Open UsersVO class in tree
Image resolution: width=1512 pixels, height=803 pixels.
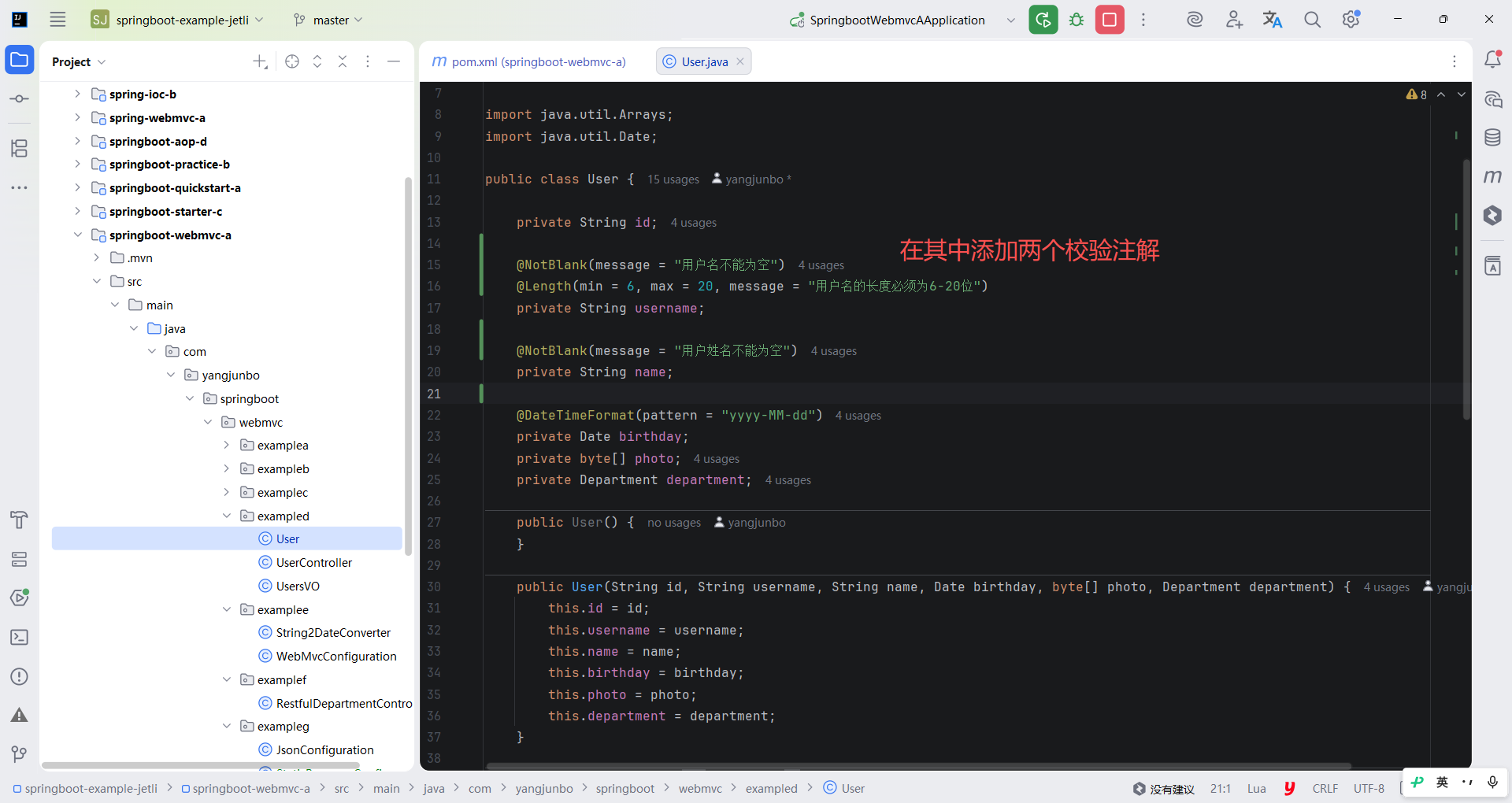coord(298,586)
